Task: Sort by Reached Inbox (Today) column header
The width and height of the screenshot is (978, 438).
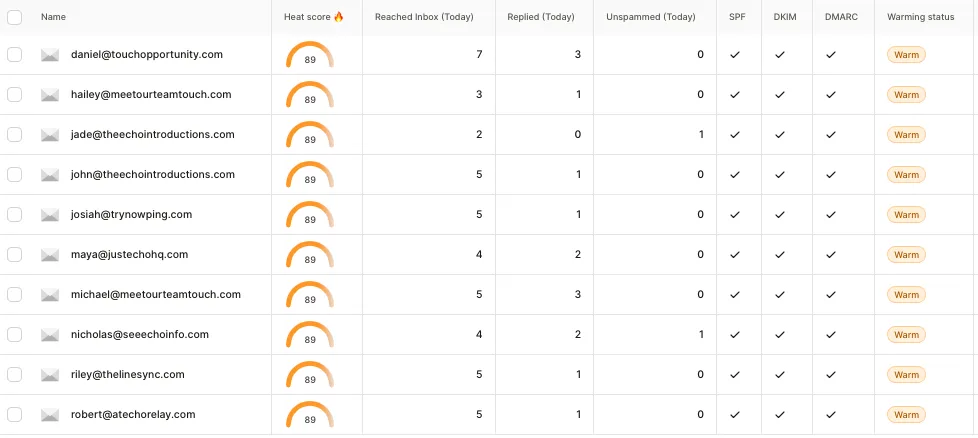Action: pos(424,17)
